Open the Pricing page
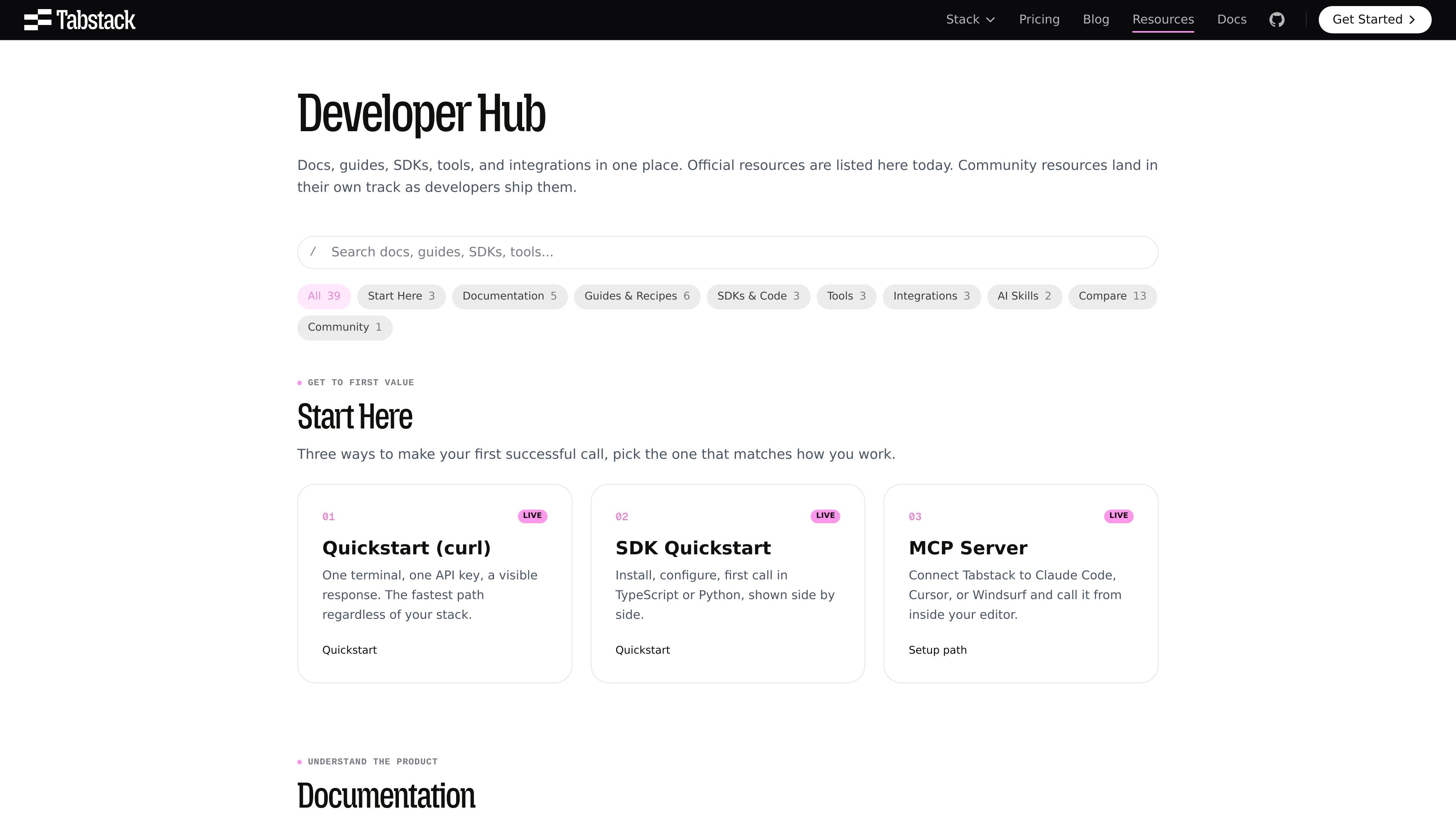 [1039, 20]
